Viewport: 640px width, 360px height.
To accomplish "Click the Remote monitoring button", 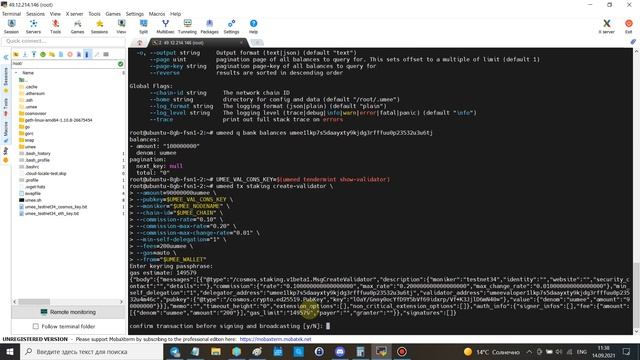I will click(x=69, y=312).
